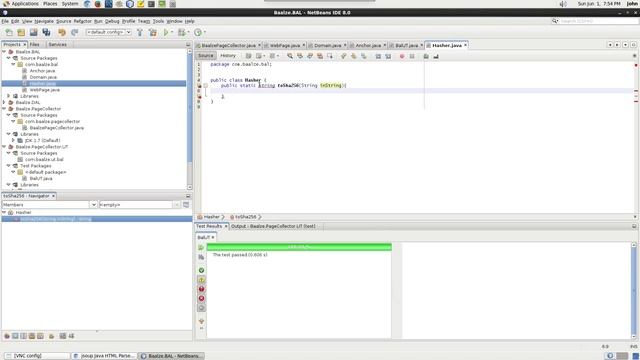The width and height of the screenshot is (640, 360).
Task: Click the editor Find Selection magnifier icon
Action: 290,56
